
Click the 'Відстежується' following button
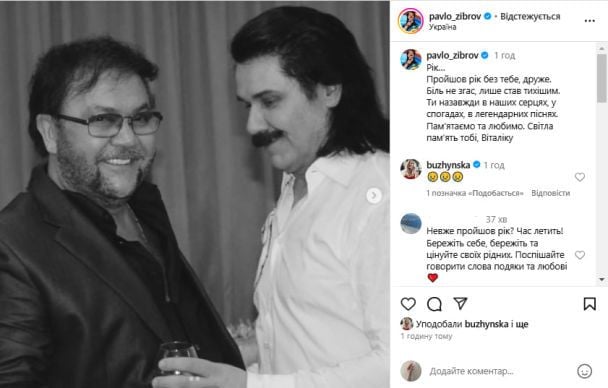click(x=530, y=16)
